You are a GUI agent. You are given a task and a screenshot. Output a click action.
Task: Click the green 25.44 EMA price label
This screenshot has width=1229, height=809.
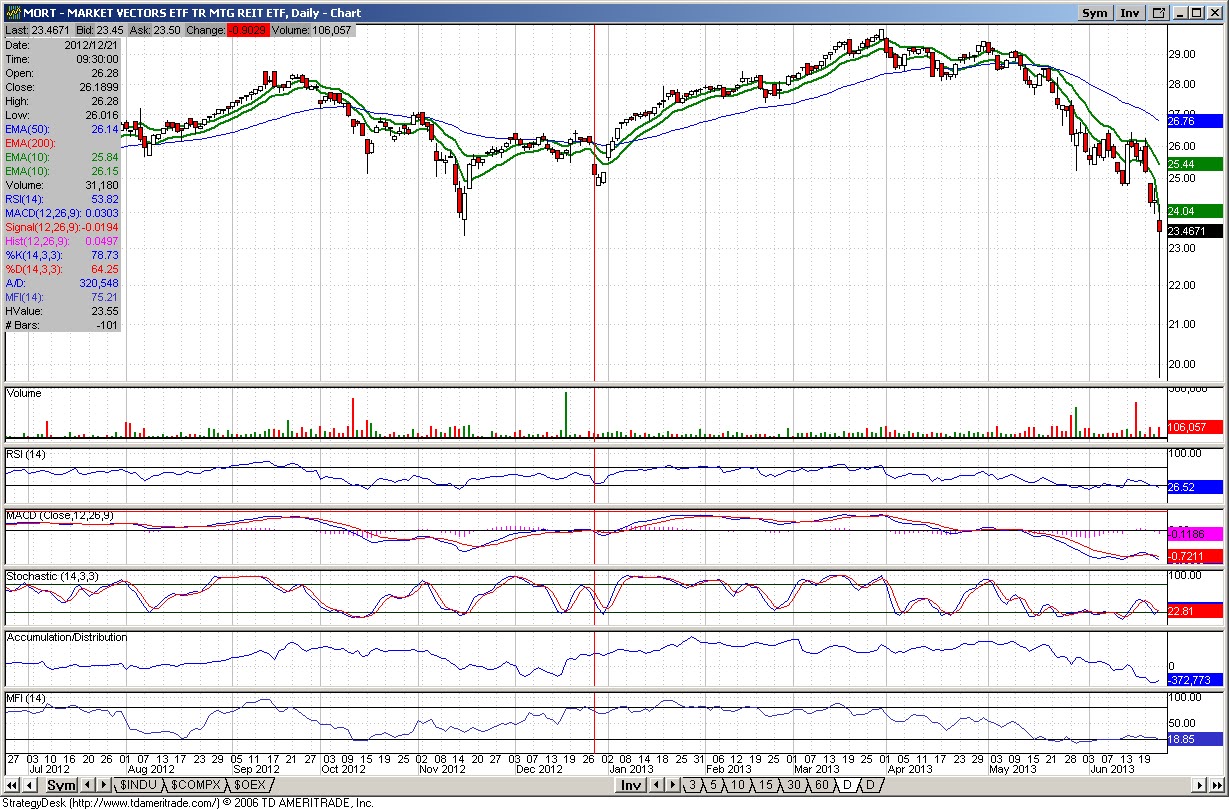click(x=1194, y=163)
